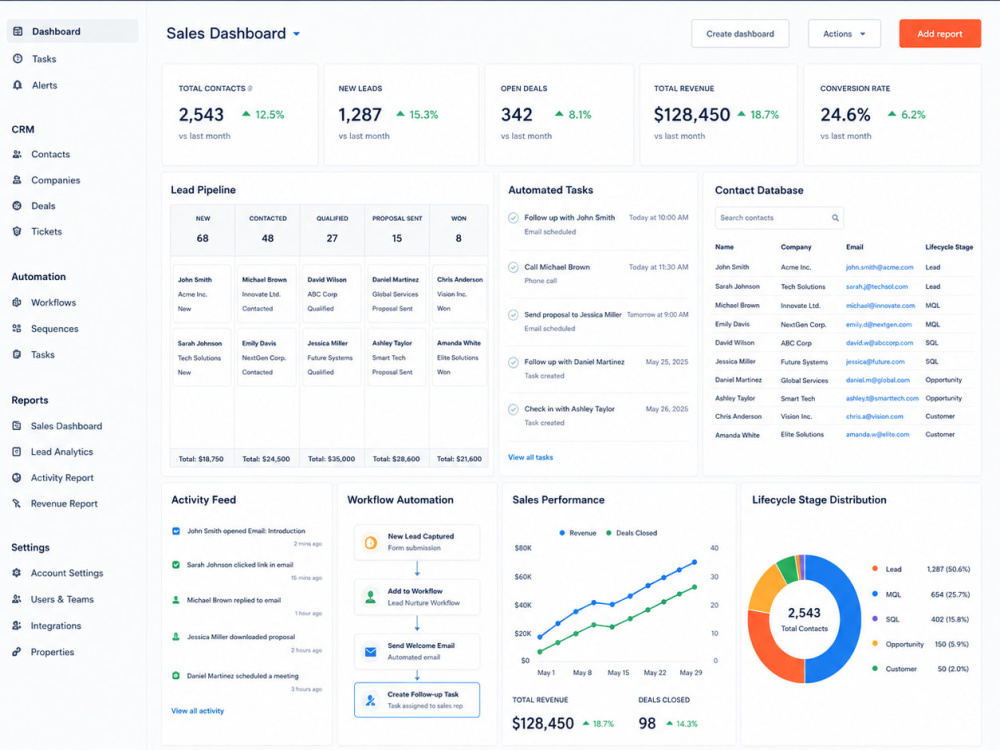Click the Alerts bell icon
This screenshot has height=750, width=1000.
(18, 85)
